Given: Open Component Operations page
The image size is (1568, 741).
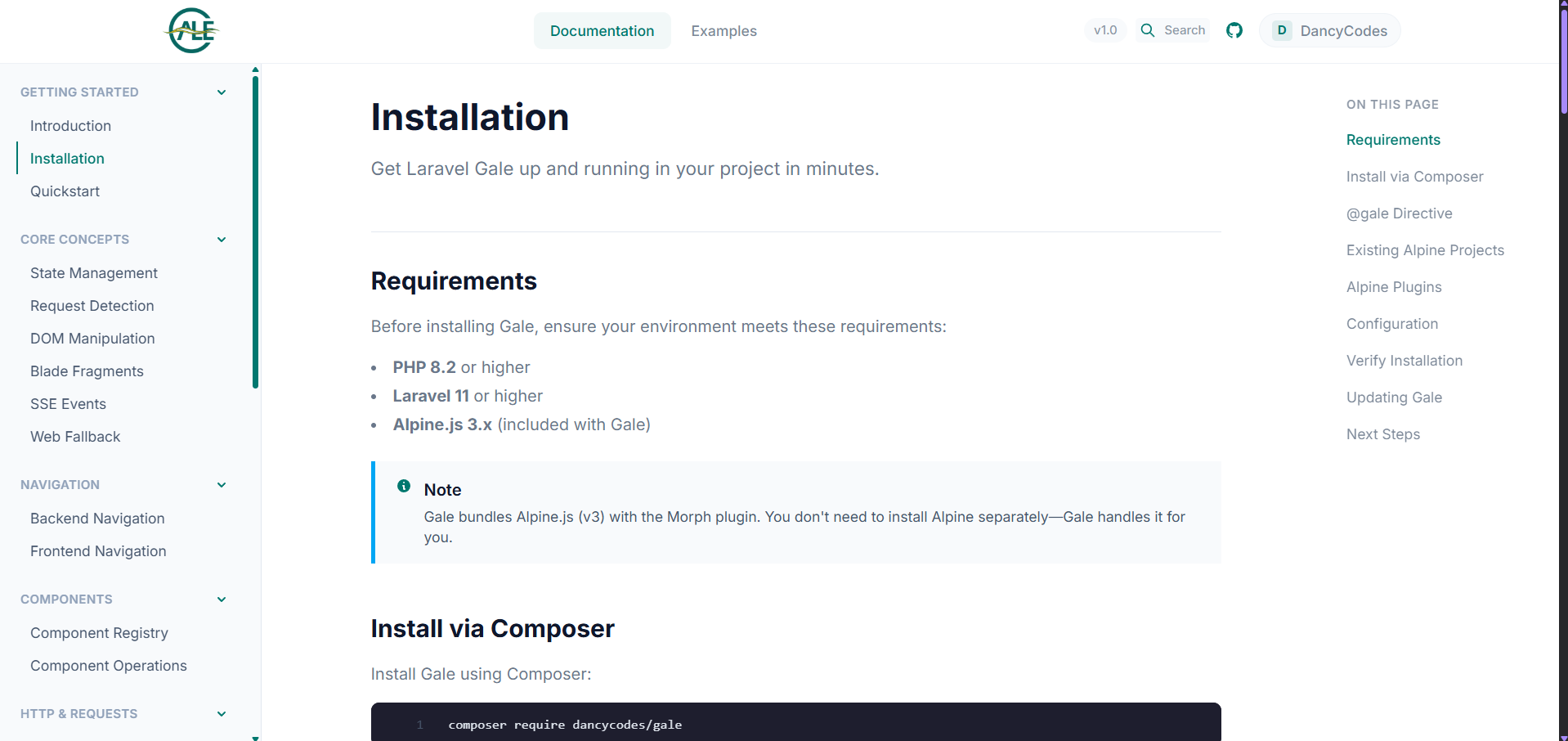Looking at the screenshot, I should click(109, 666).
